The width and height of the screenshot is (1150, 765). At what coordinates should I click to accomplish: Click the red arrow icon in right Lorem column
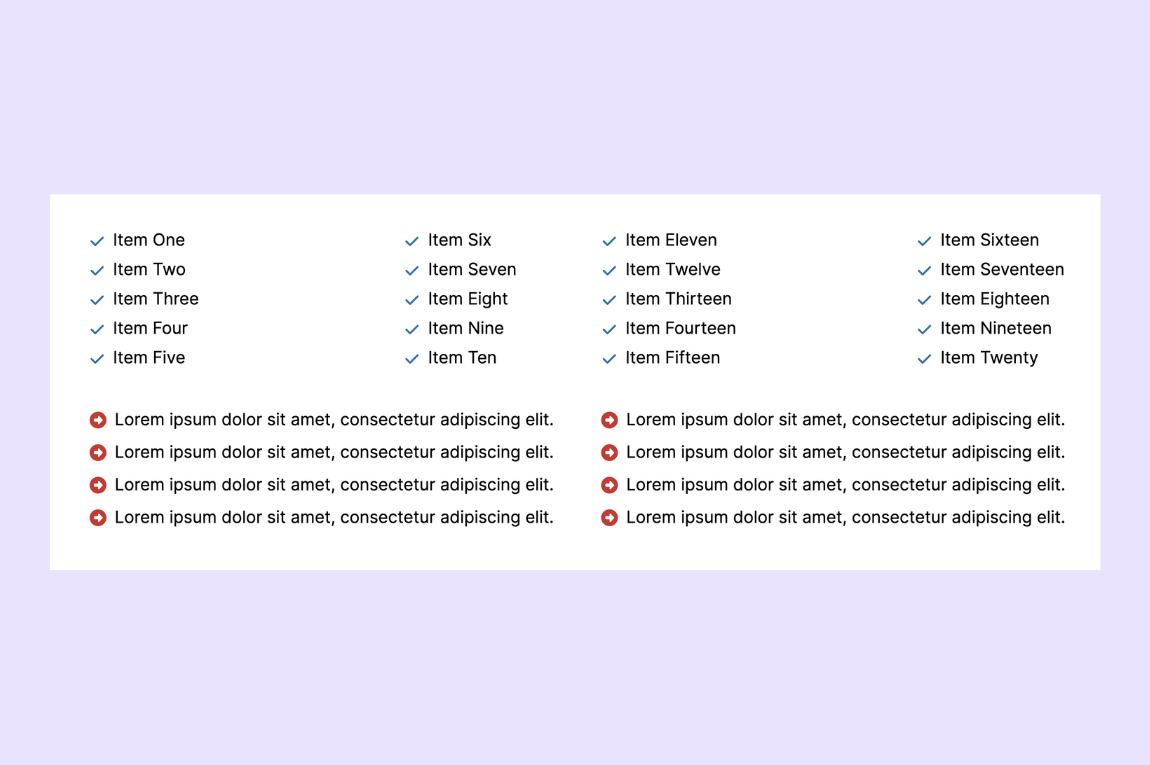point(609,419)
